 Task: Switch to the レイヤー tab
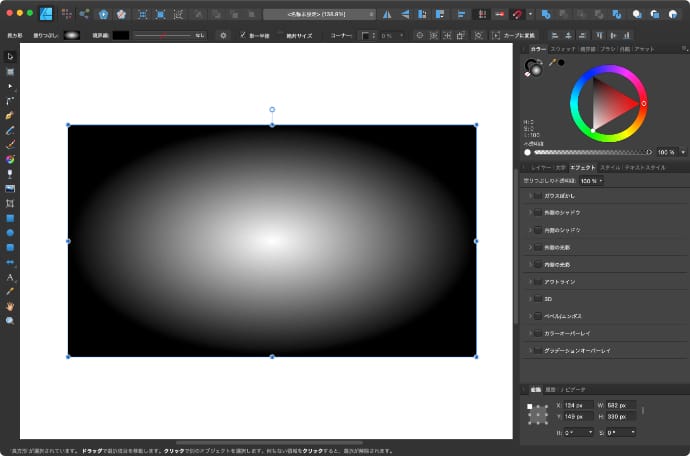(x=541, y=167)
